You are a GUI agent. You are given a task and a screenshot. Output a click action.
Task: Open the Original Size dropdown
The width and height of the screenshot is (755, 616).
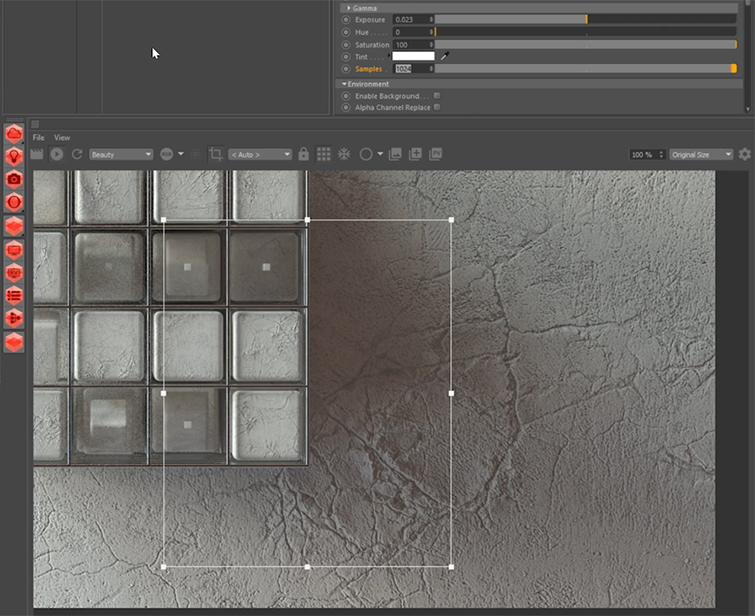point(701,155)
